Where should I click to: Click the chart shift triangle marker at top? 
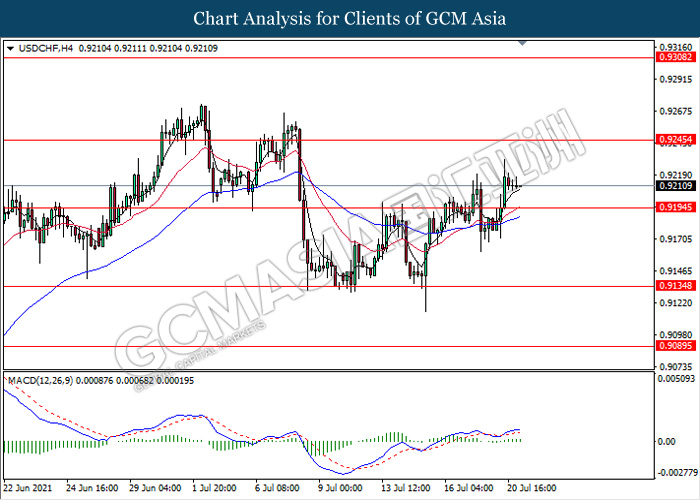tap(522, 43)
